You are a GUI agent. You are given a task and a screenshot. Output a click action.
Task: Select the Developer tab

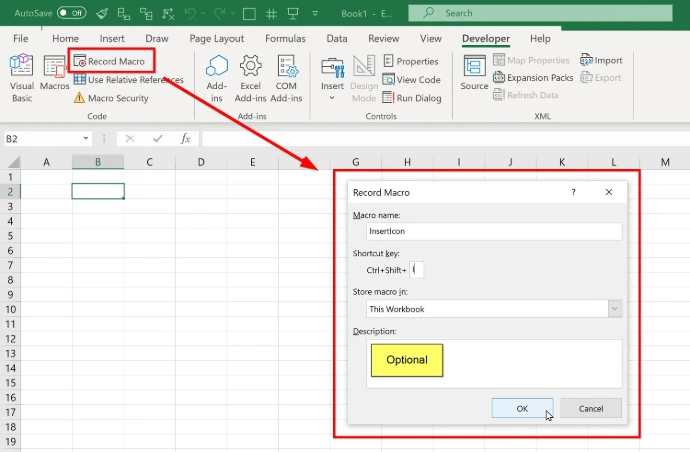click(486, 39)
